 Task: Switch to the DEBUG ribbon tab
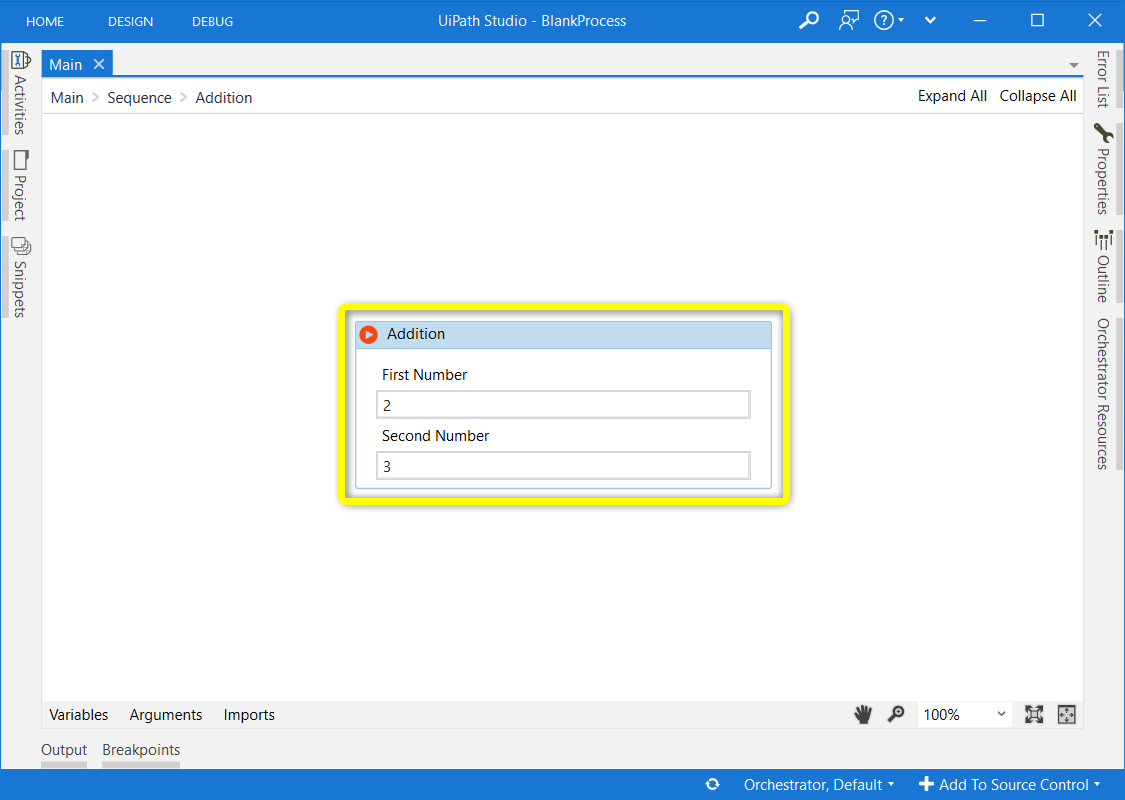coord(212,21)
